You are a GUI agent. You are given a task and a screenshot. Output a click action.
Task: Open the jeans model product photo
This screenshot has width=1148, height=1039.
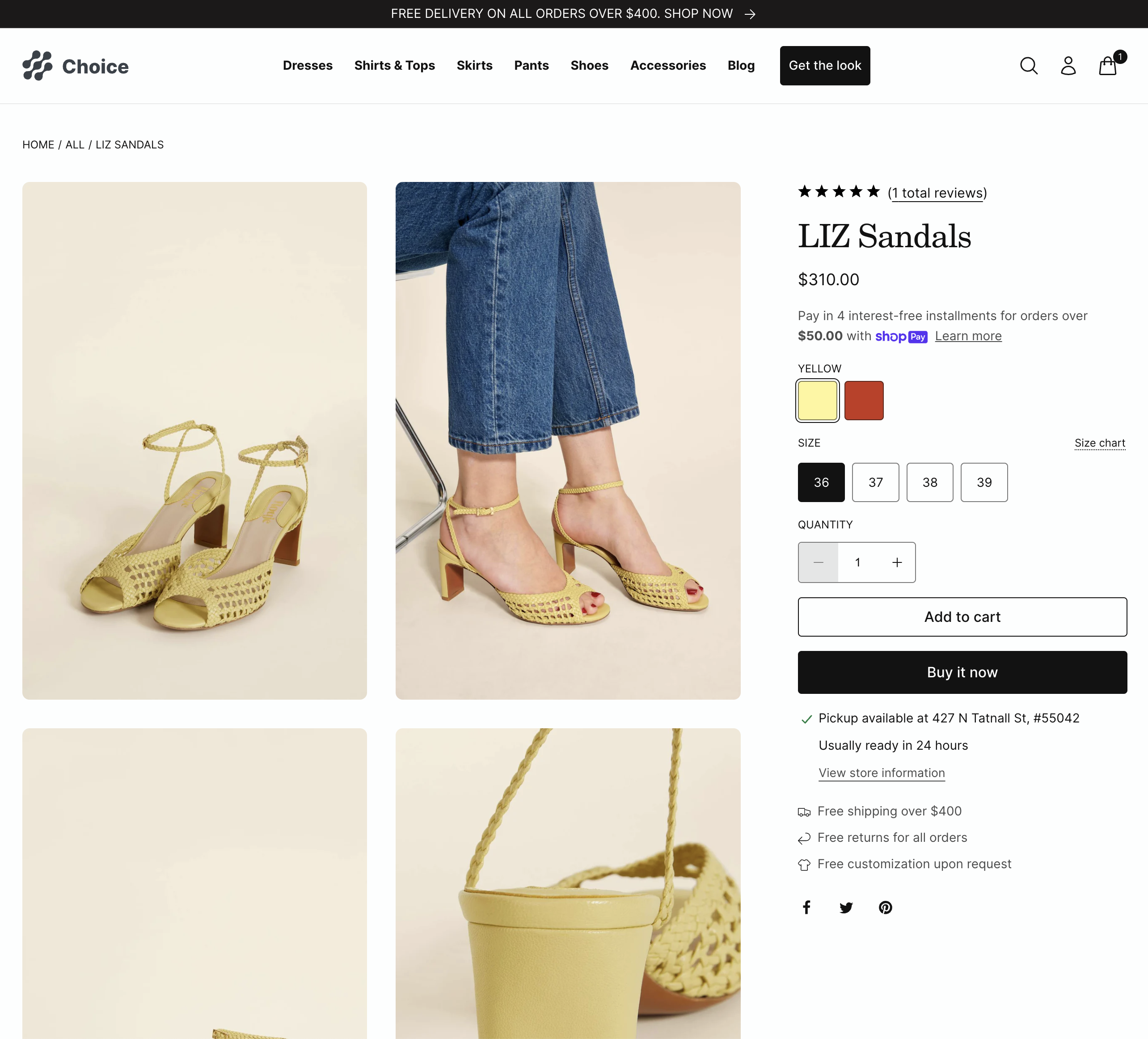[x=568, y=440]
